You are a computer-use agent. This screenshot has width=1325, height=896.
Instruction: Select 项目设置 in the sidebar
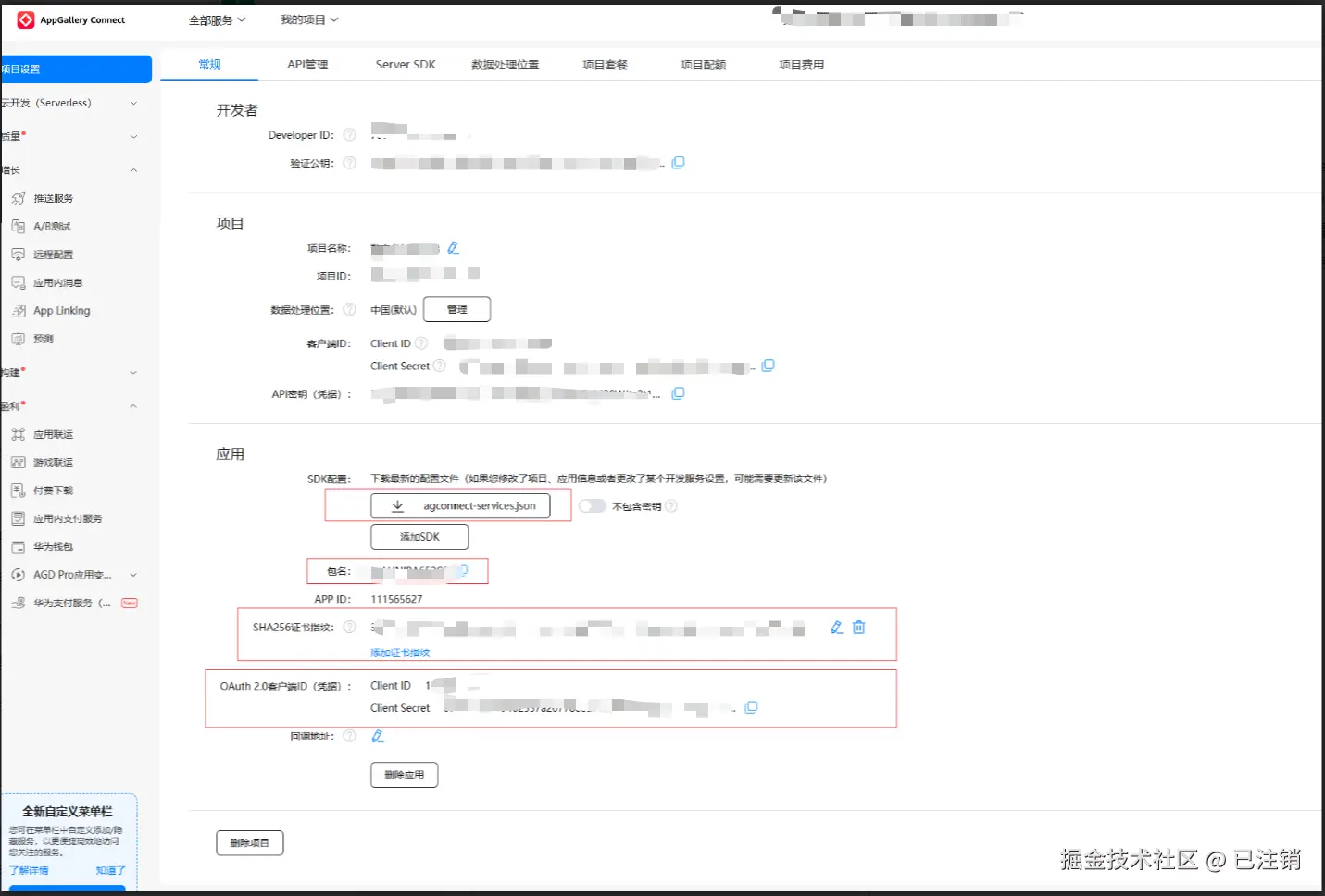pyautogui.click(x=76, y=69)
